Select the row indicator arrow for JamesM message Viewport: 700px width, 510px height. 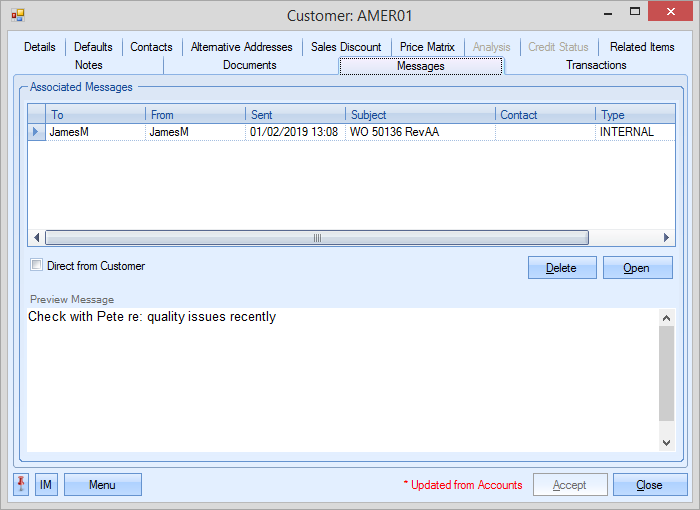36,132
